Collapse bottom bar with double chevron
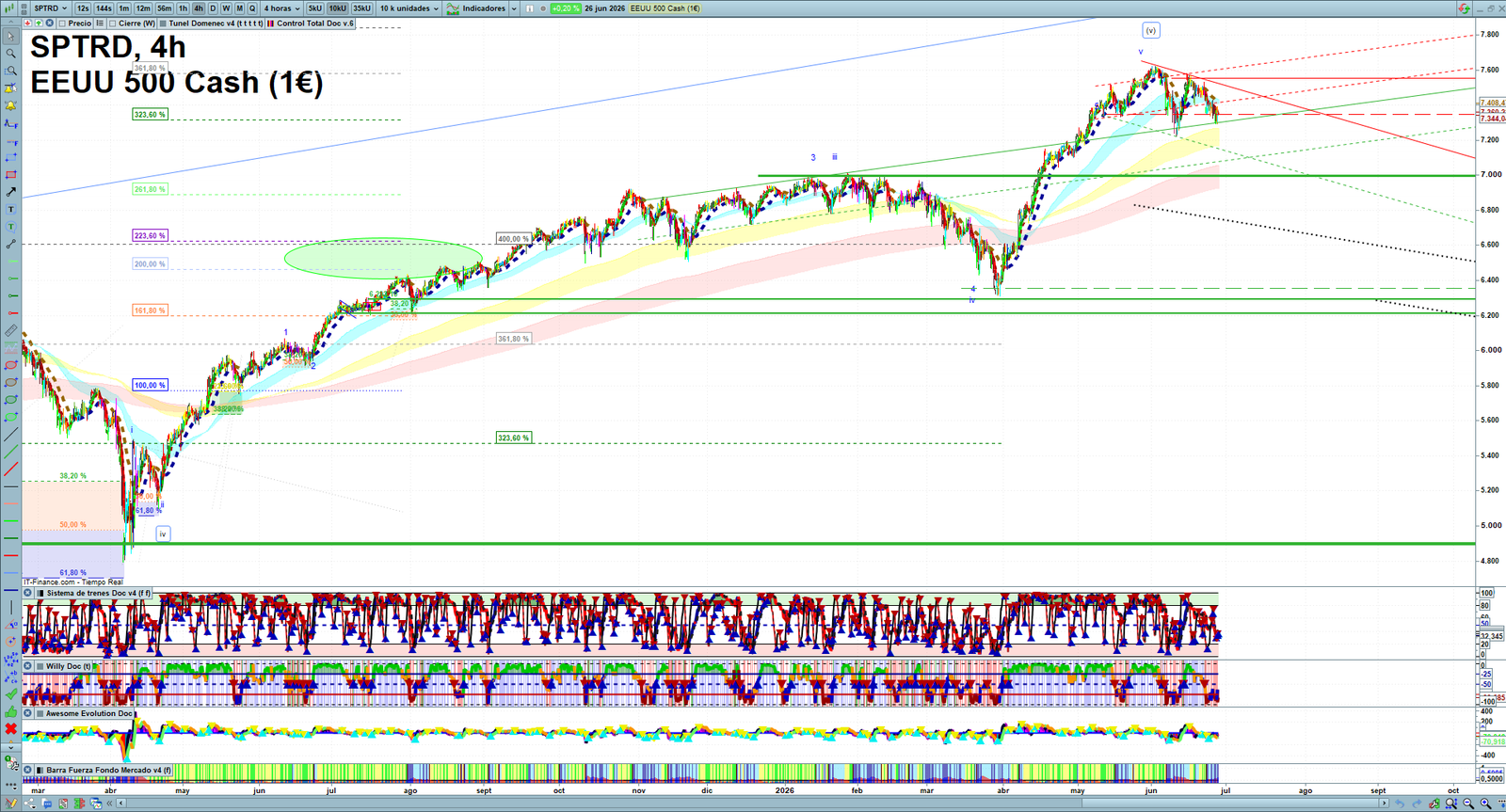Screen dimensions: 1506x812 point(109,804)
